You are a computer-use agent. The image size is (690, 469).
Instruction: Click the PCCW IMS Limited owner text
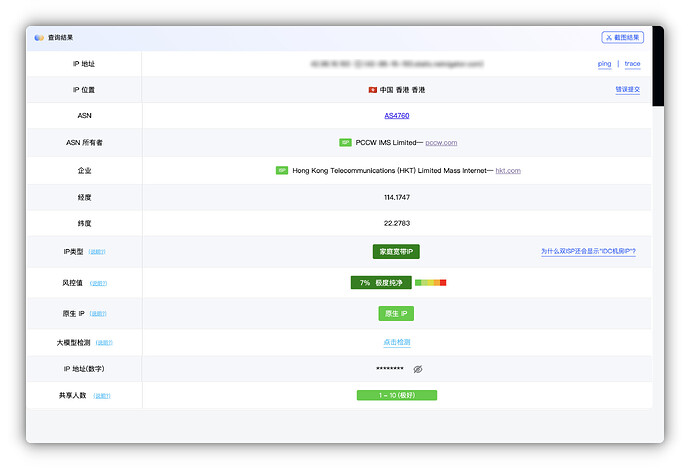(x=386, y=143)
